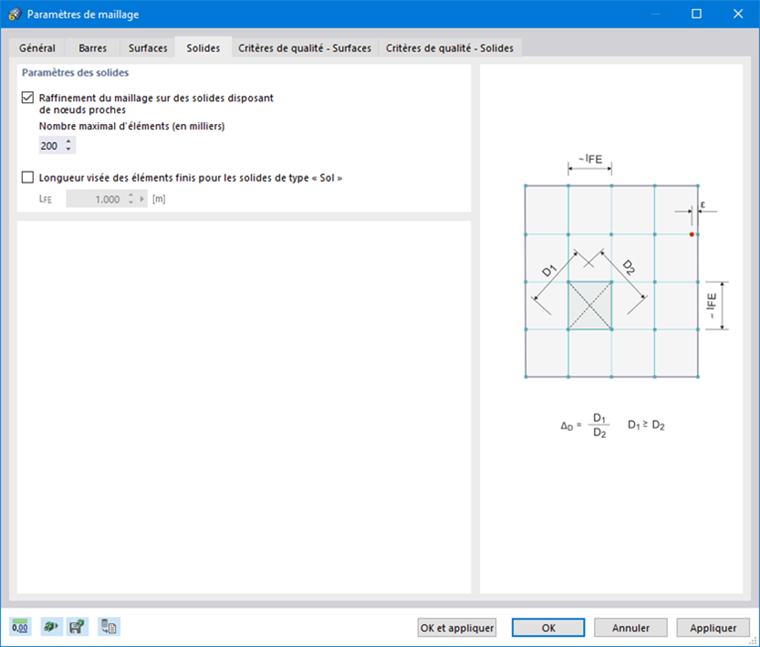Confirm with the OK button
This screenshot has height=647, width=760.
point(548,628)
